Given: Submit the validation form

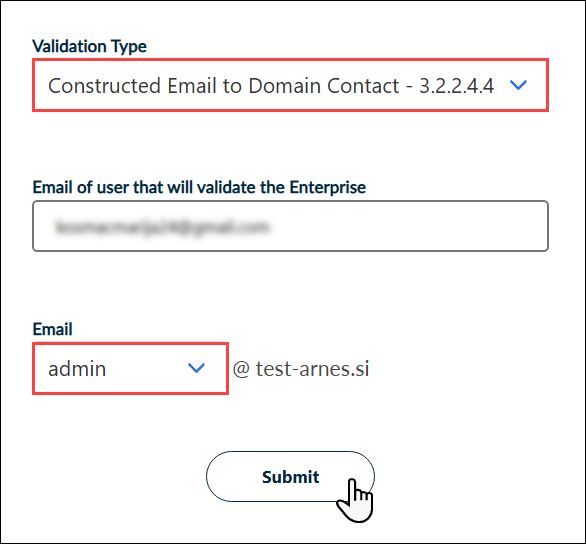Looking at the screenshot, I should (290, 476).
